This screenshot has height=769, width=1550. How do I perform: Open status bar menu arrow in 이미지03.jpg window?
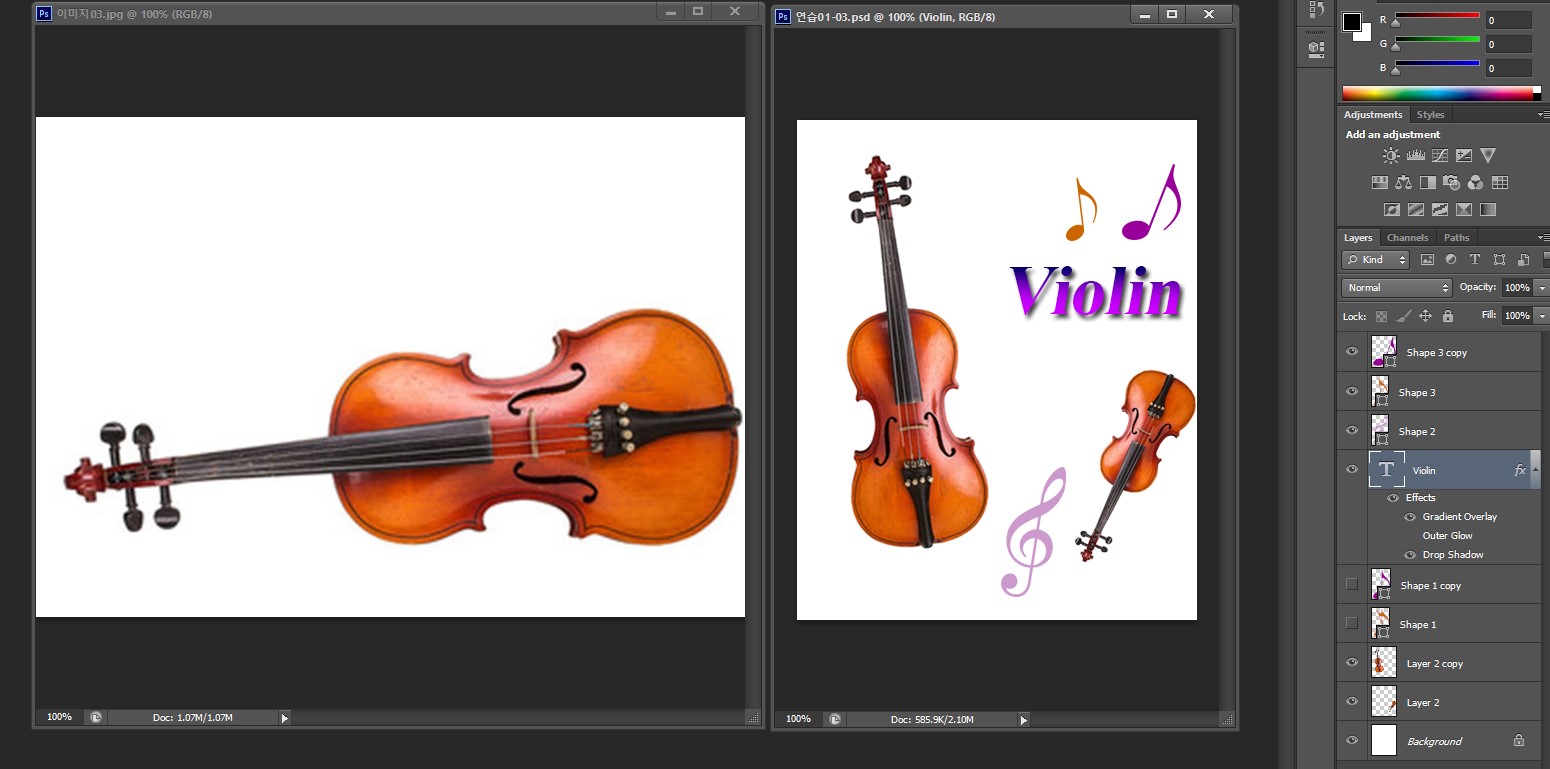pyautogui.click(x=284, y=718)
